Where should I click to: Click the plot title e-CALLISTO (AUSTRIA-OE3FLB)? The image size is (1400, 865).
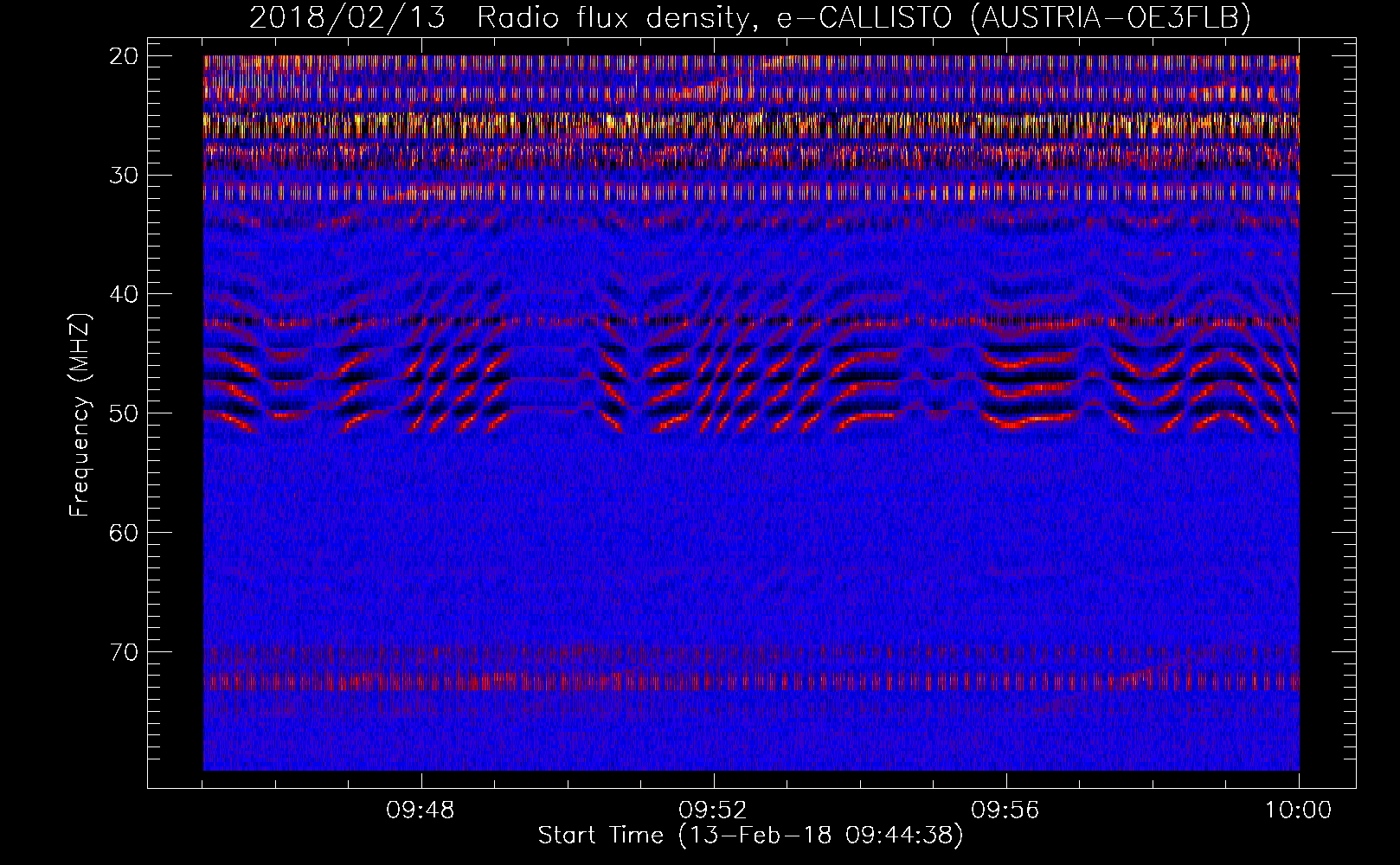pos(1013,17)
